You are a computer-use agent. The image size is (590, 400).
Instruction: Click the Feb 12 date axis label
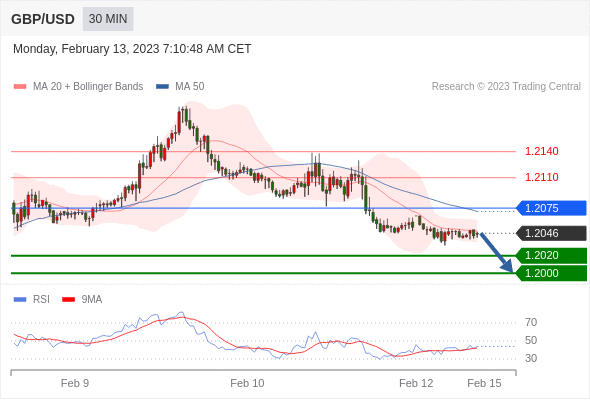(x=416, y=383)
